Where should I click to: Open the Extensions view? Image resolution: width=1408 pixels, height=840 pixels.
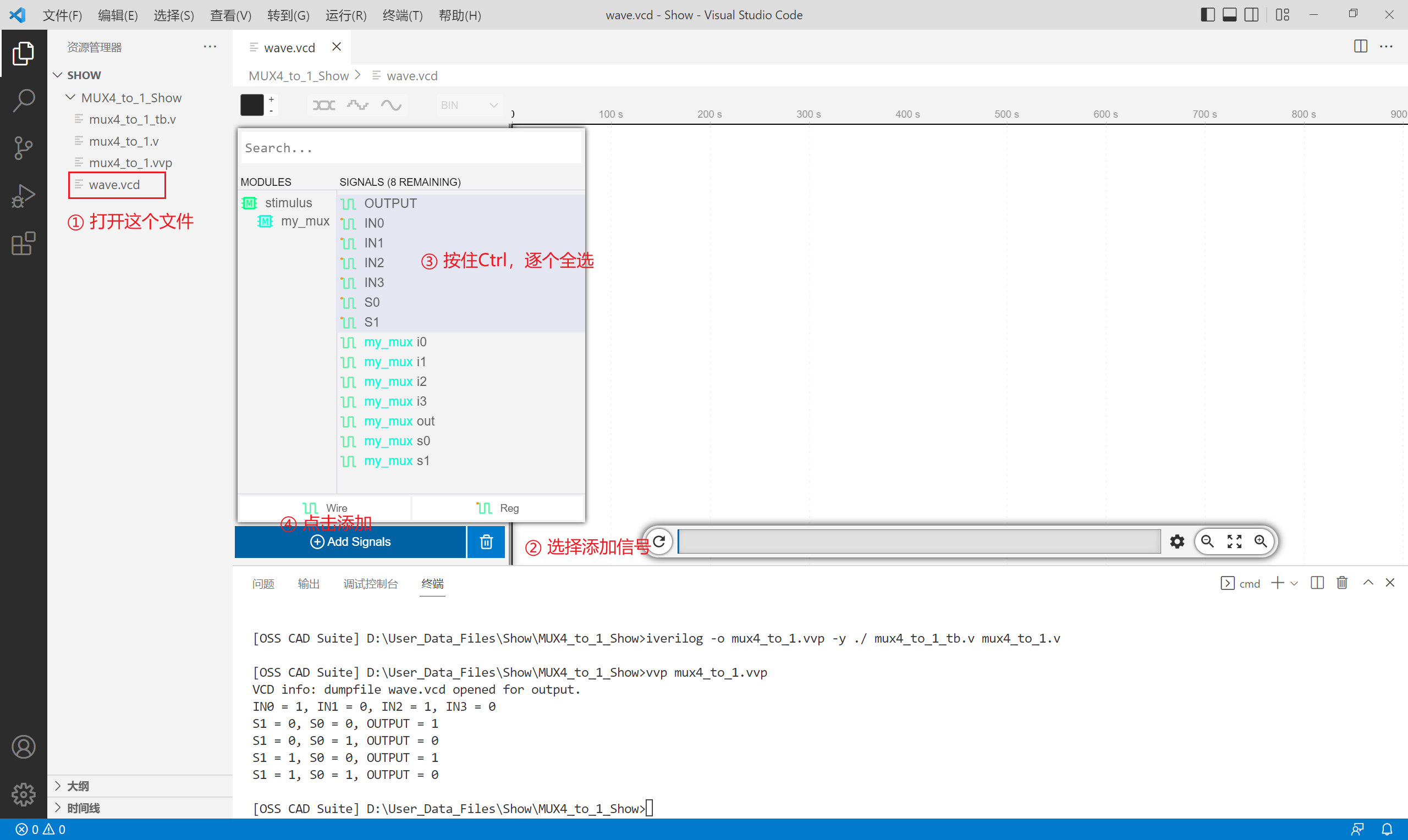[23, 244]
